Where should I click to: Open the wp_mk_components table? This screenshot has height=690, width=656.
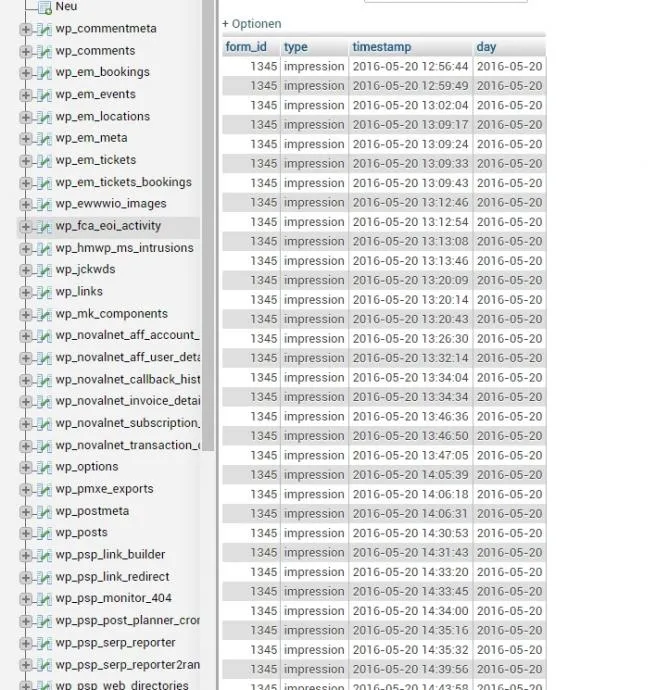click(x=112, y=314)
